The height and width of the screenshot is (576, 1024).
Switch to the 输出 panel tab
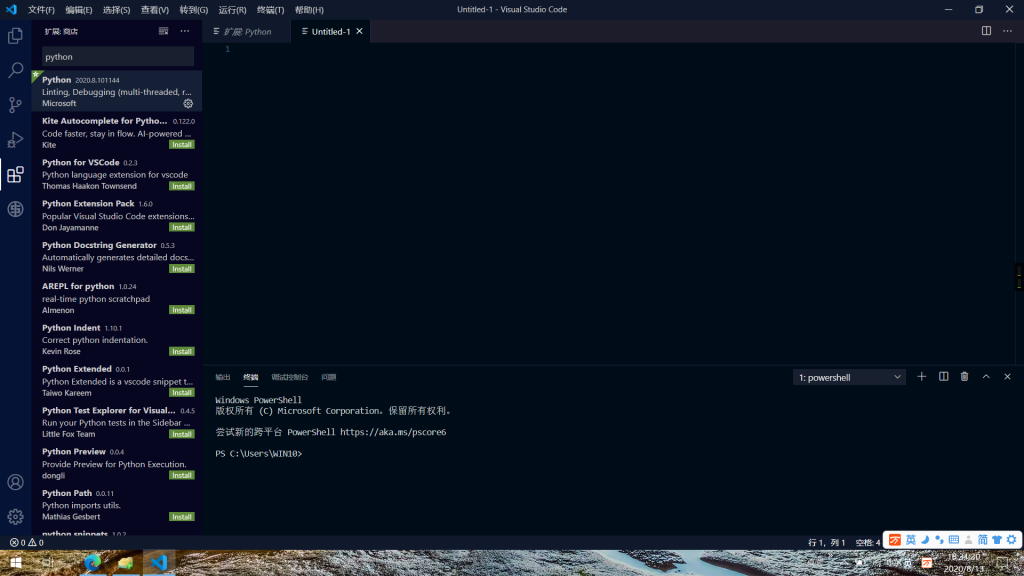pyautogui.click(x=223, y=377)
